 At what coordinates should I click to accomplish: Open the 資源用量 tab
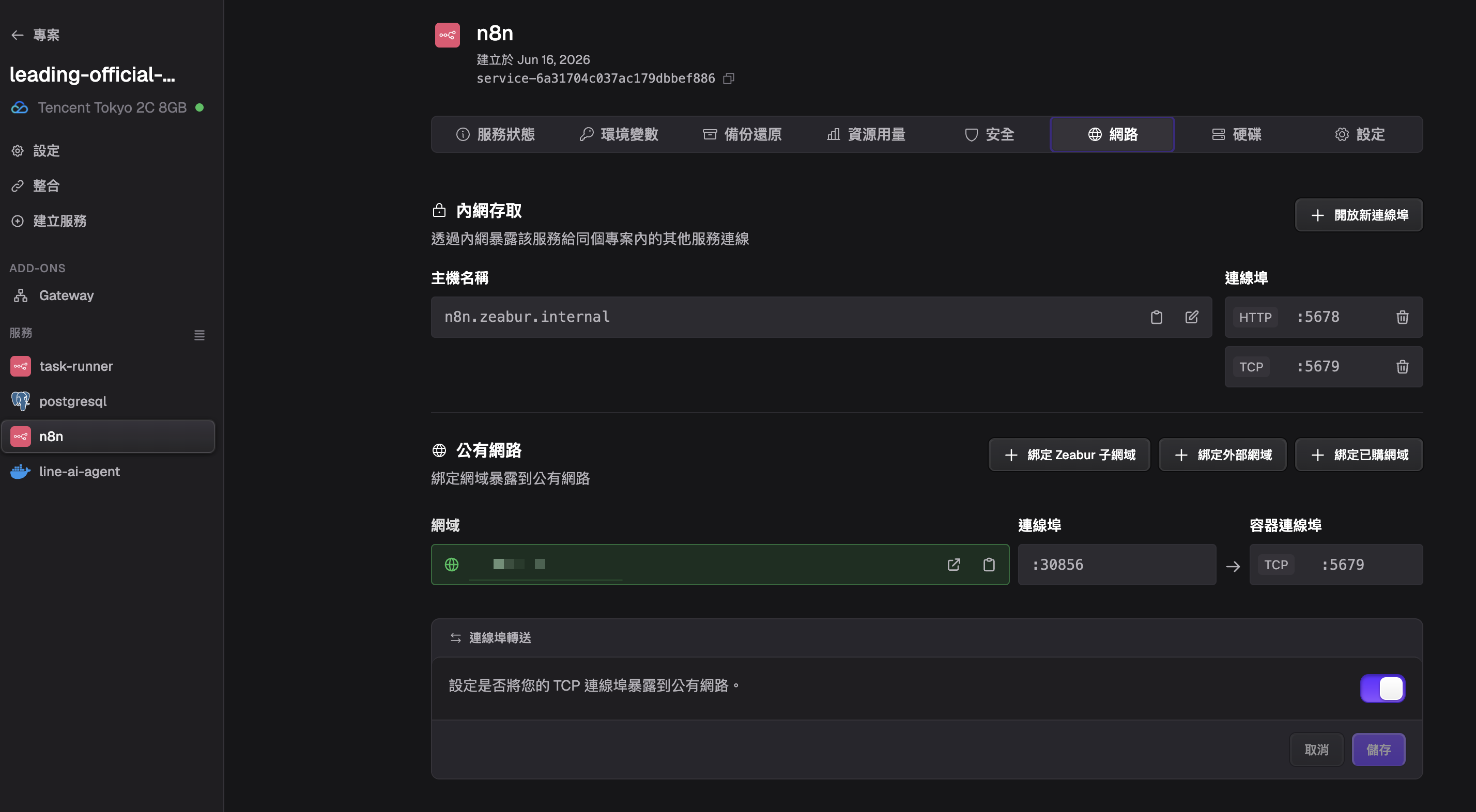coord(866,135)
